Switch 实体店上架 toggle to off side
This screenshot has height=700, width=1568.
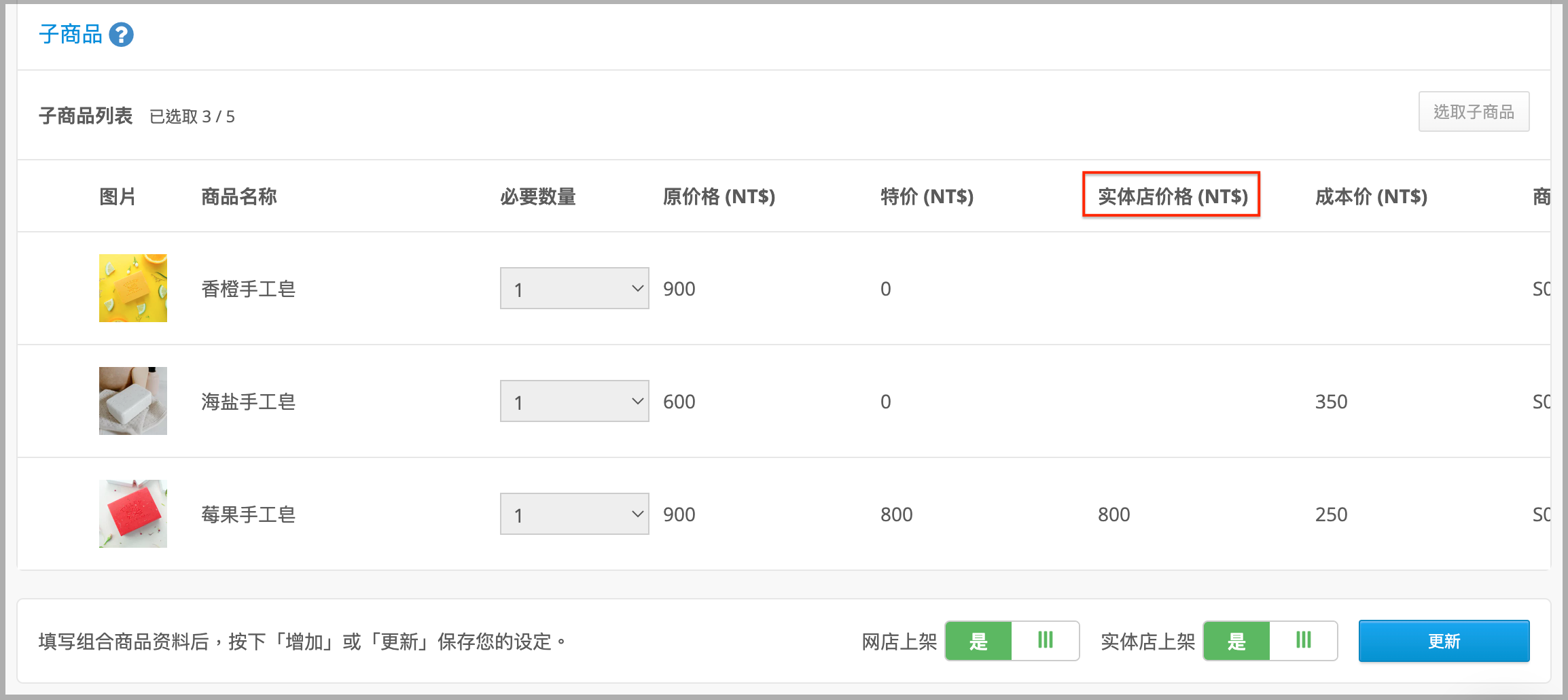[1304, 641]
